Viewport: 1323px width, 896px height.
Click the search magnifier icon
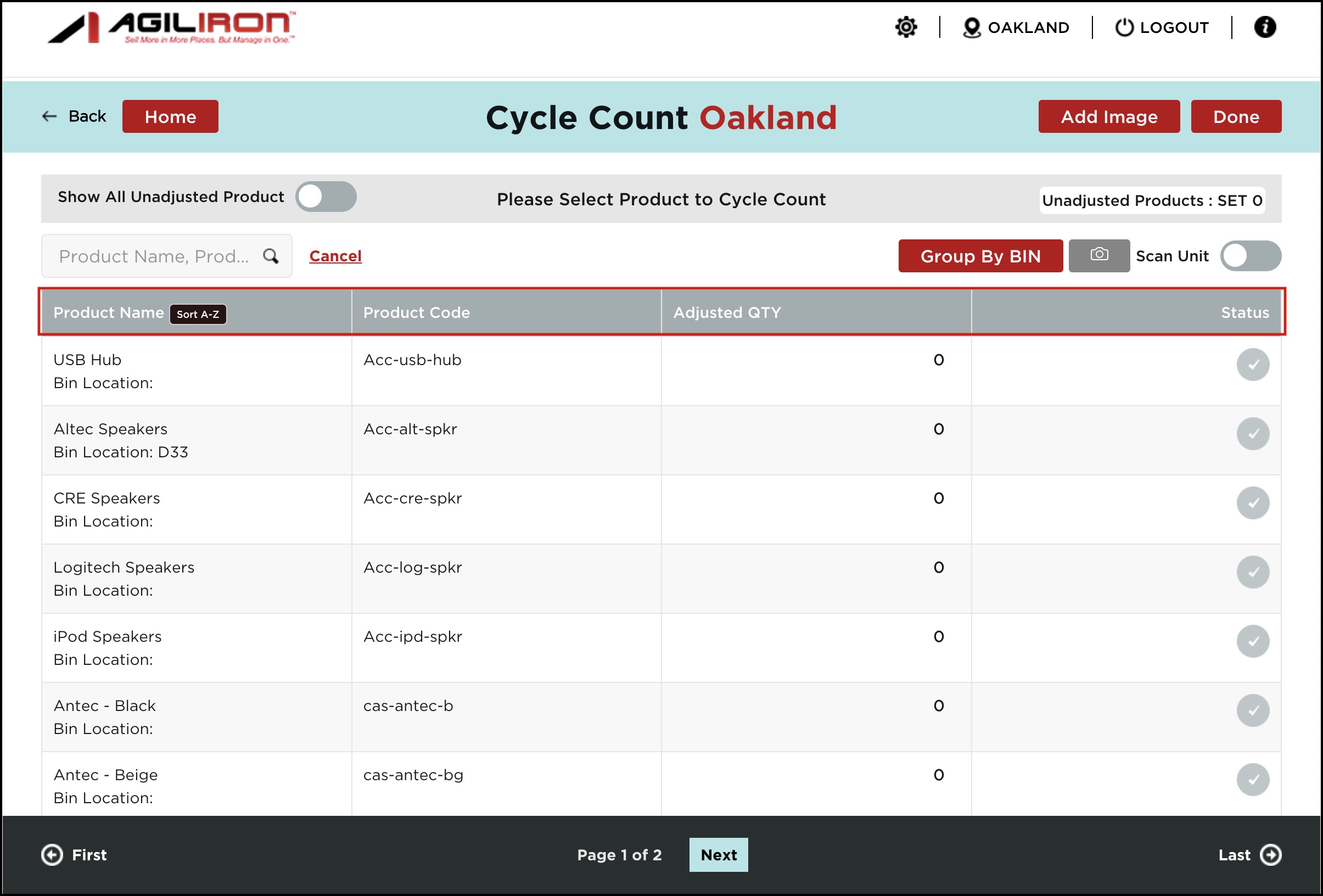(x=271, y=256)
